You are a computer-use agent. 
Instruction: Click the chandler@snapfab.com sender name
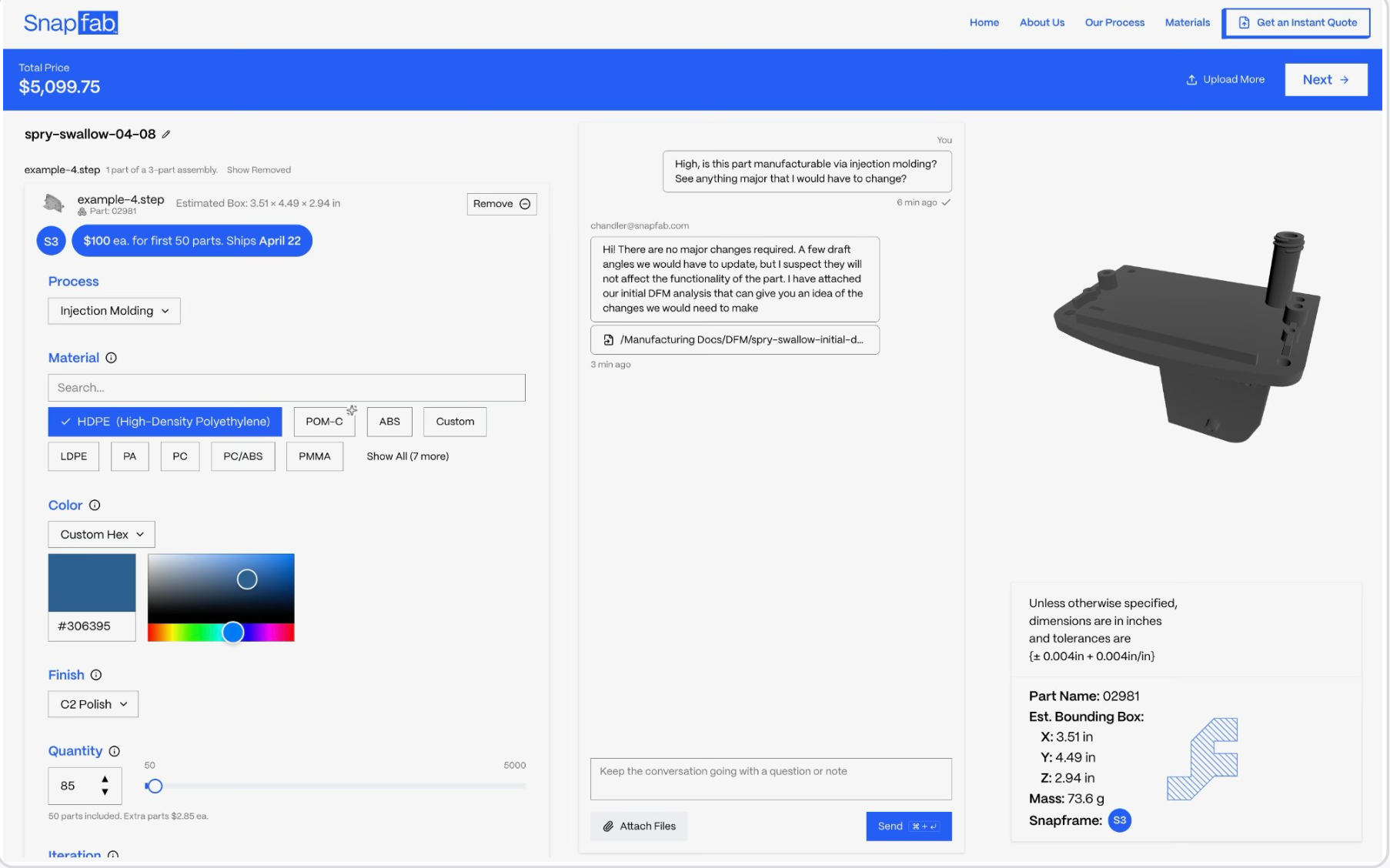click(640, 226)
